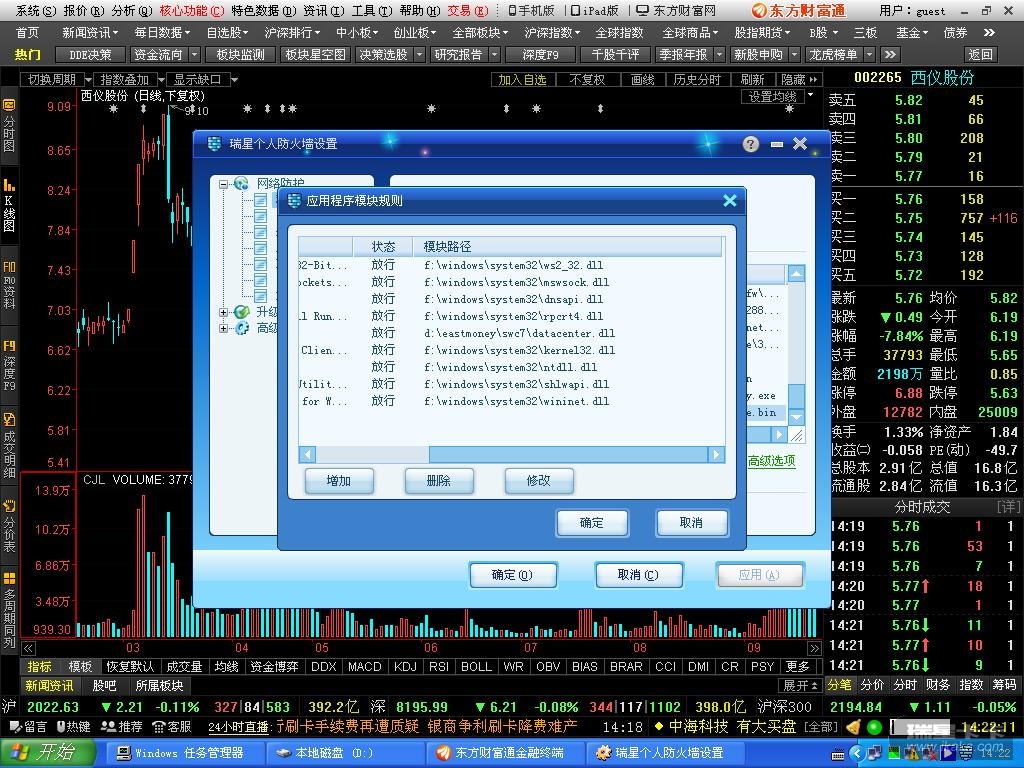Viewport: 1024px width, 768px height.
Task: Click toolbar more double-chevron after 龙虎榜单
Action: coord(890,55)
